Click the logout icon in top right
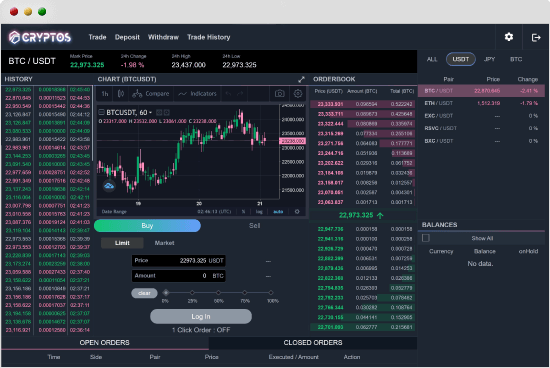Viewport: 550px width, 368px height. [x=536, y=37]
